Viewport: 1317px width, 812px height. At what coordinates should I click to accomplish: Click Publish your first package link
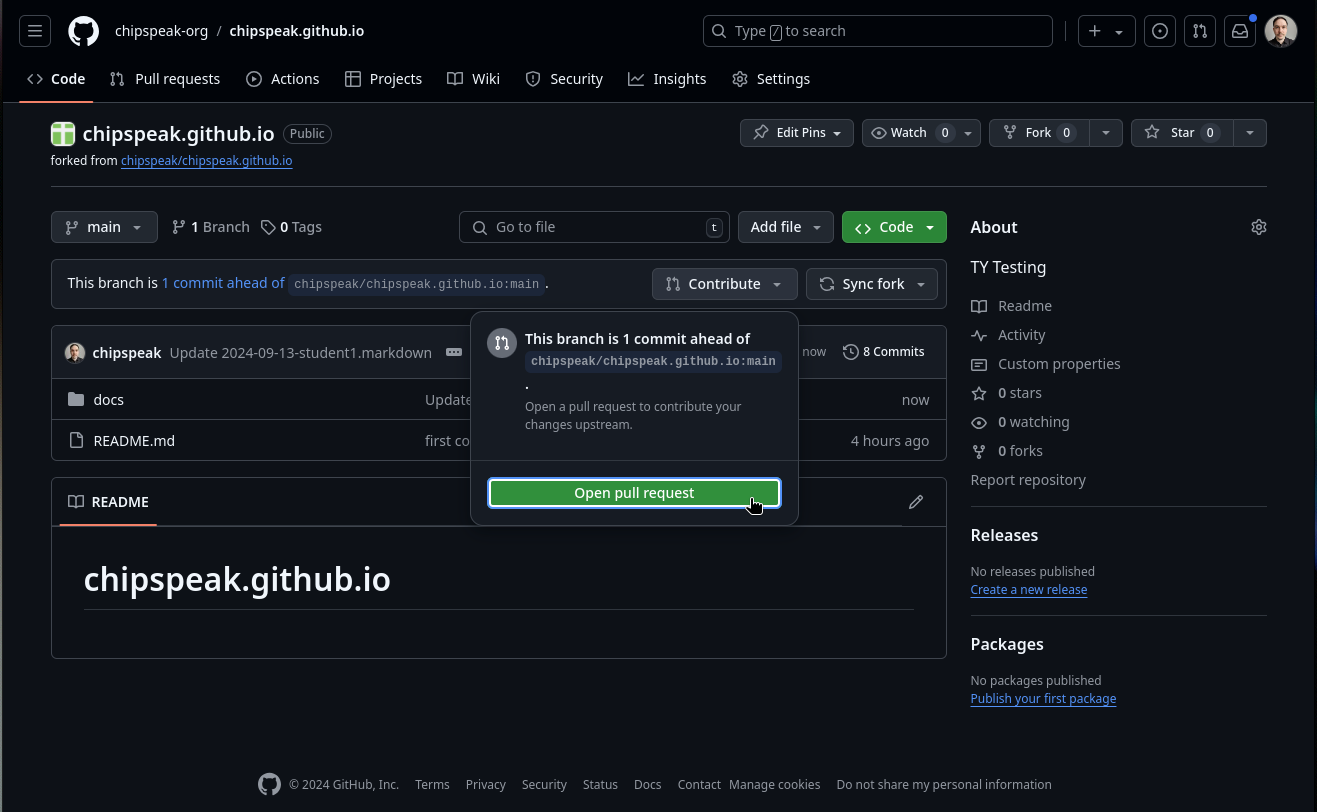1043,698
